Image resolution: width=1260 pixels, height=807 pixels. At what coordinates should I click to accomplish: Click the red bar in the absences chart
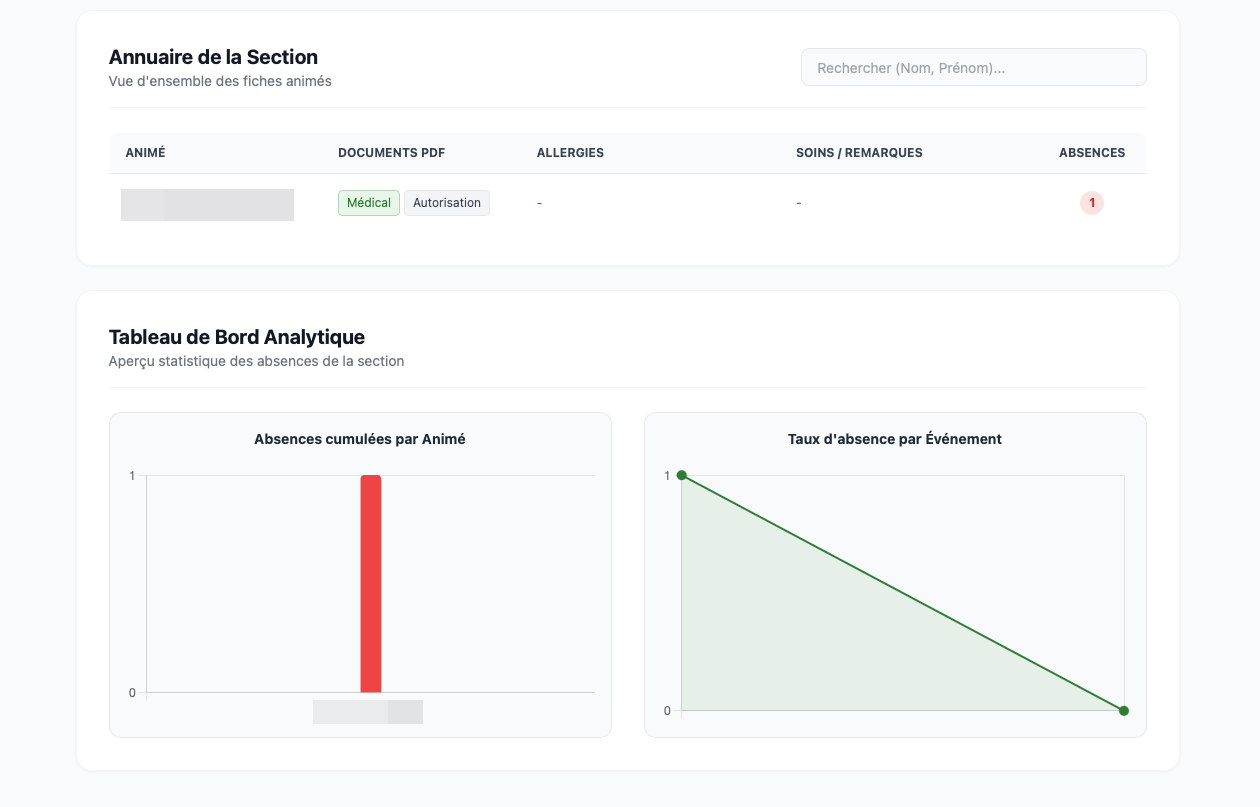(x=371, y=583)
